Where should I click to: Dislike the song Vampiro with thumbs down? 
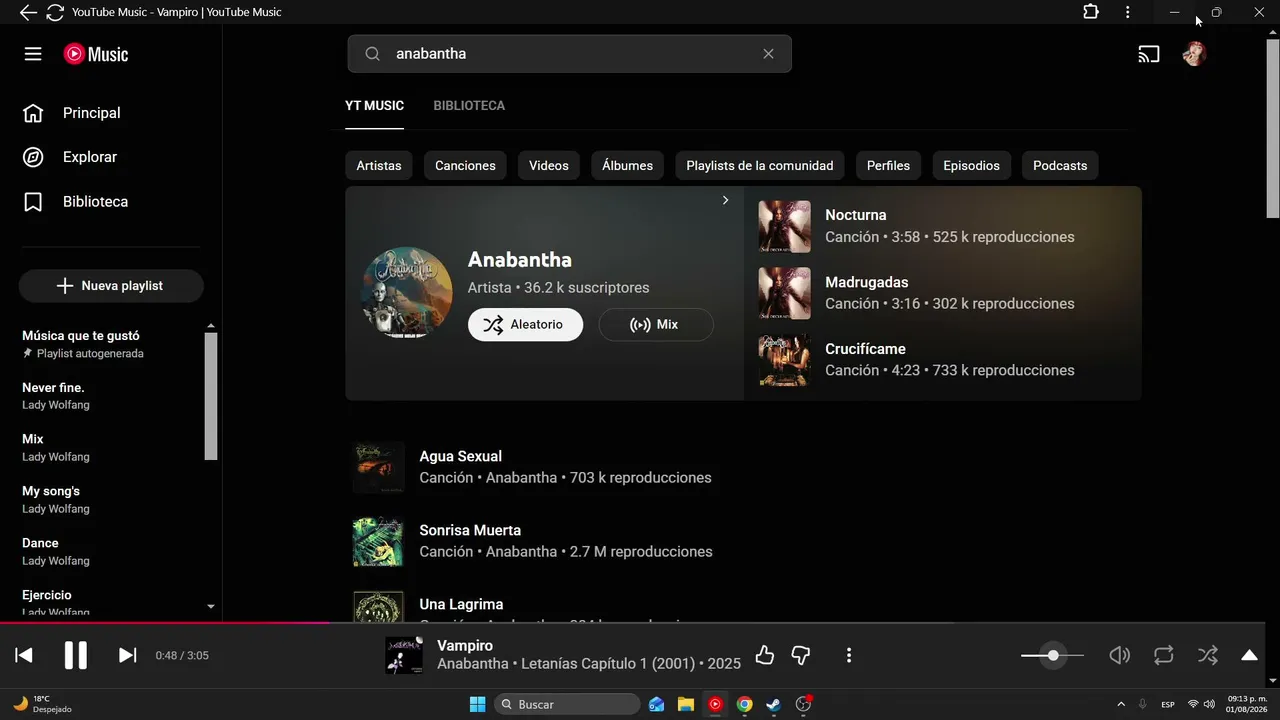pos(801,655)
